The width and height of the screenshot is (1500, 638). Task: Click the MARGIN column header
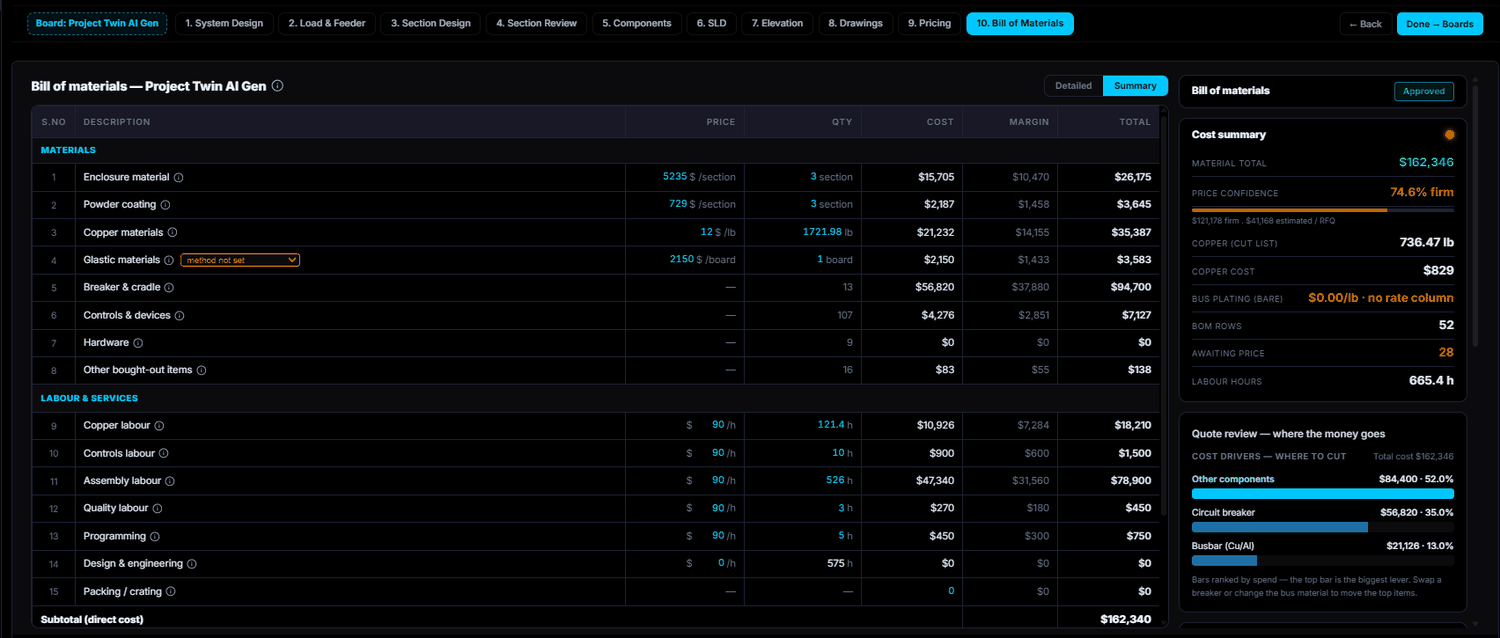[x=1028, y=122]
